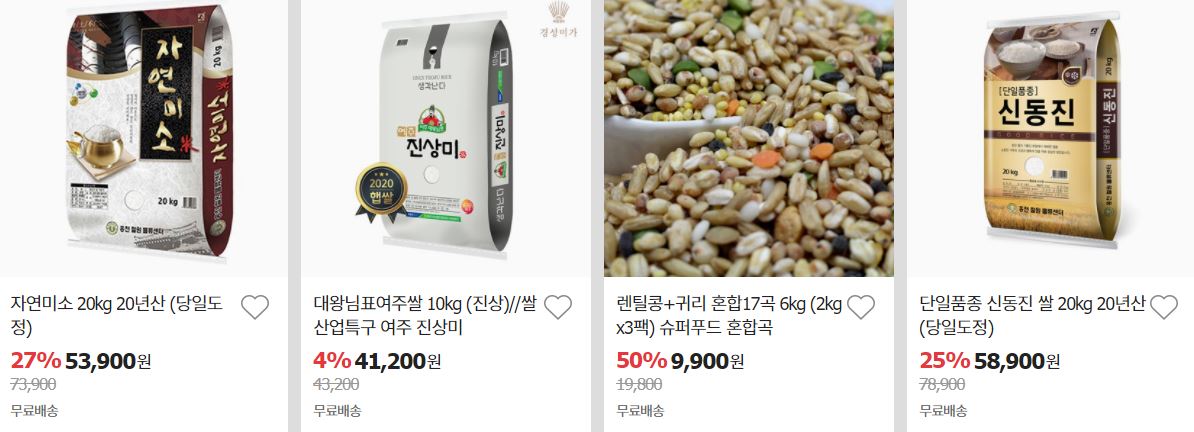Click the 2020 햅쌀 gold badge
Image resolution: width=1194 pixels, height=432 pixels.
pos(381,192)
